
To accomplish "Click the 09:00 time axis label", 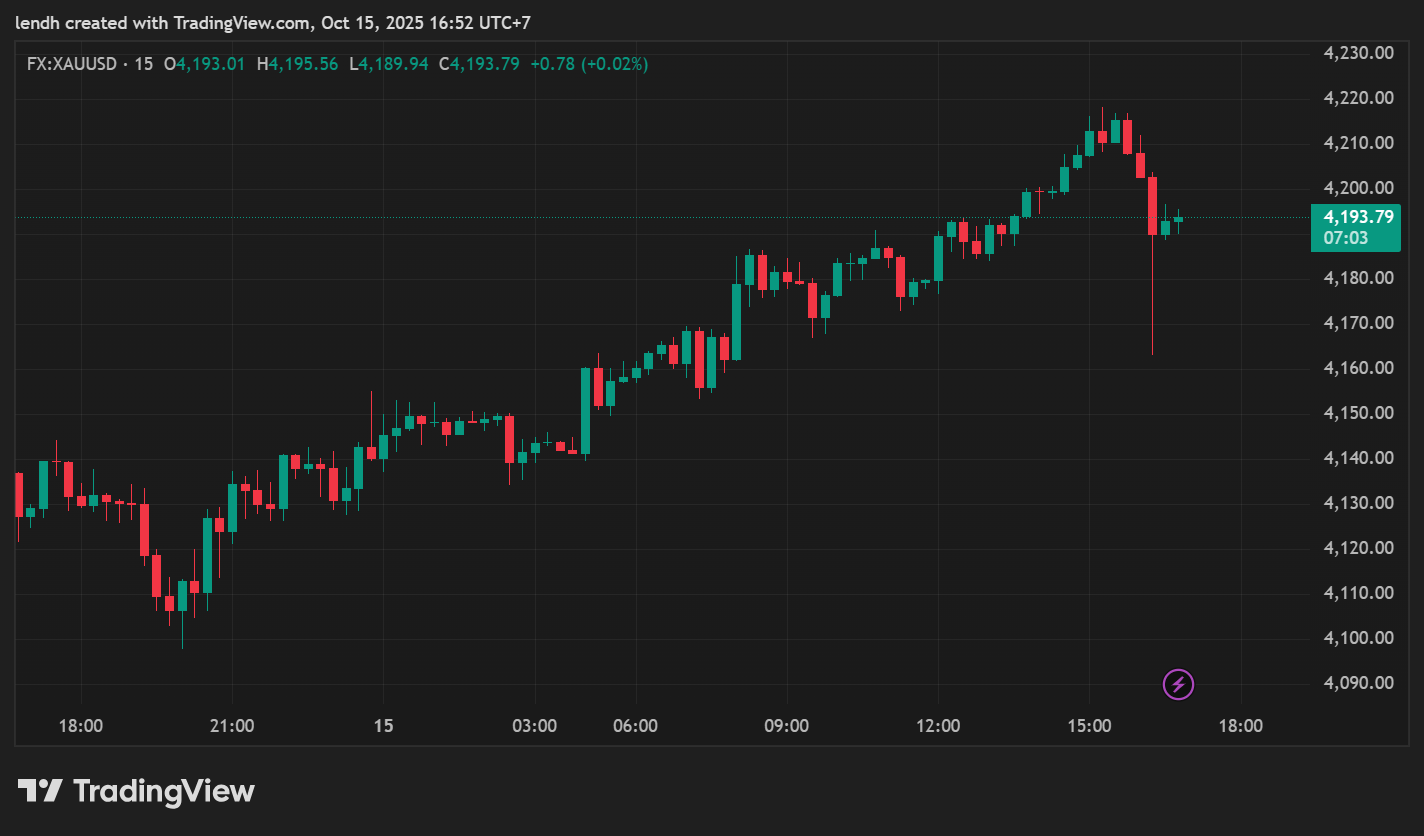I will pyautogui.click(x=786, y=726).
